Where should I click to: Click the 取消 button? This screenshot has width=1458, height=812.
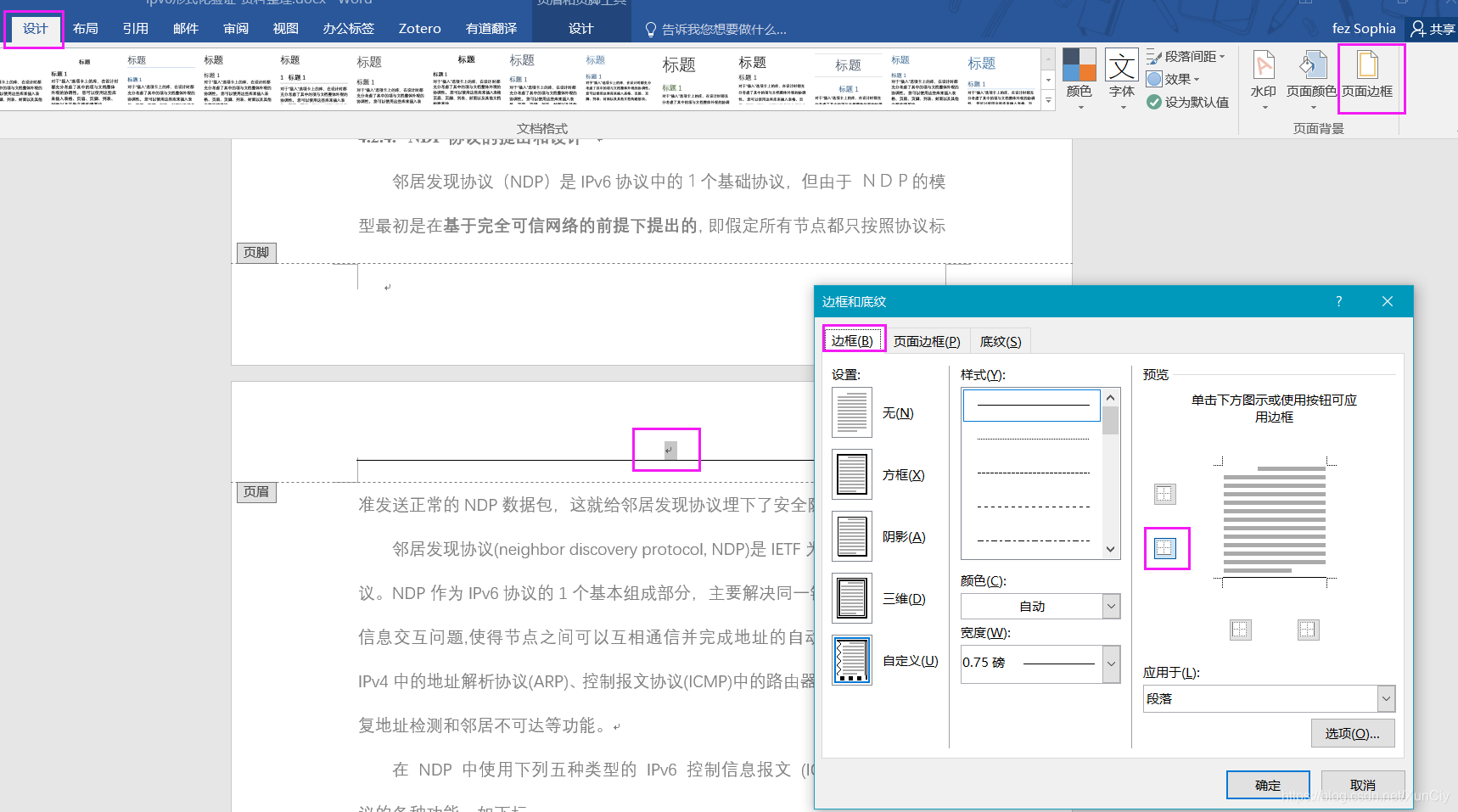point(1363,785)
